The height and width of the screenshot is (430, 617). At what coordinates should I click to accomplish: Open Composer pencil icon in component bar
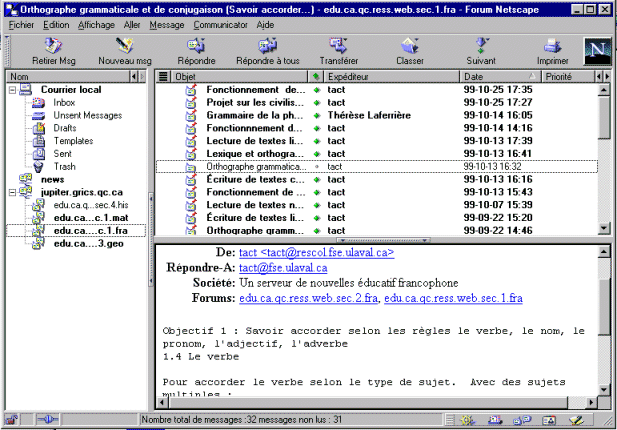click(576, 420)
